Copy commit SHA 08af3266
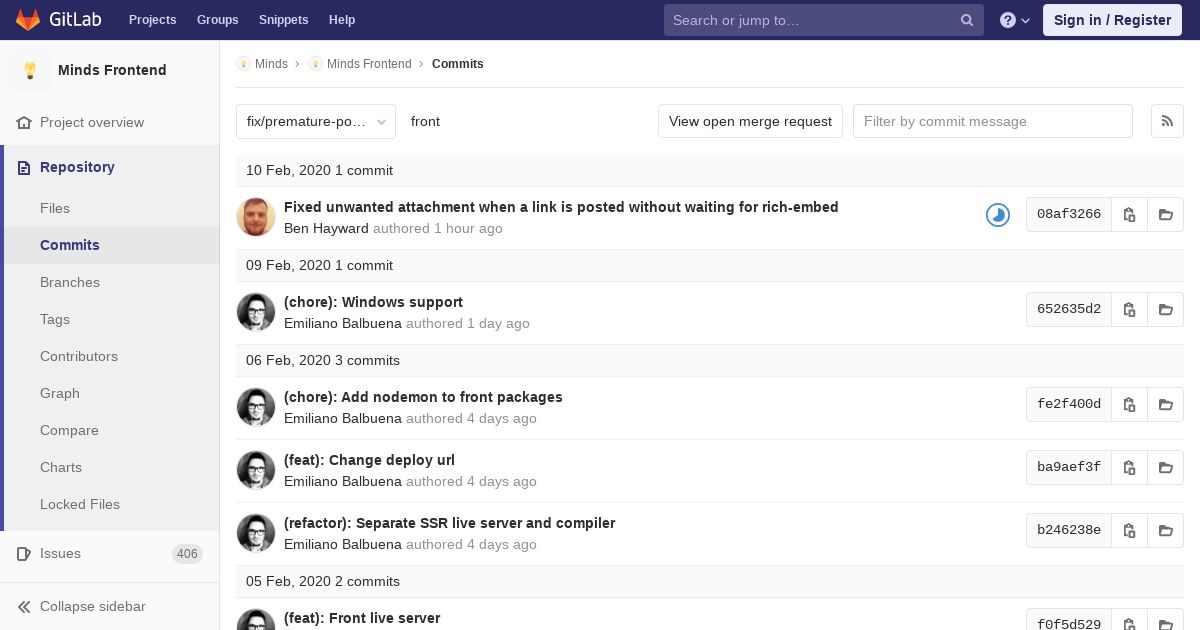The height and width of the screenshot is (630, 1200). pos(1129,214)
